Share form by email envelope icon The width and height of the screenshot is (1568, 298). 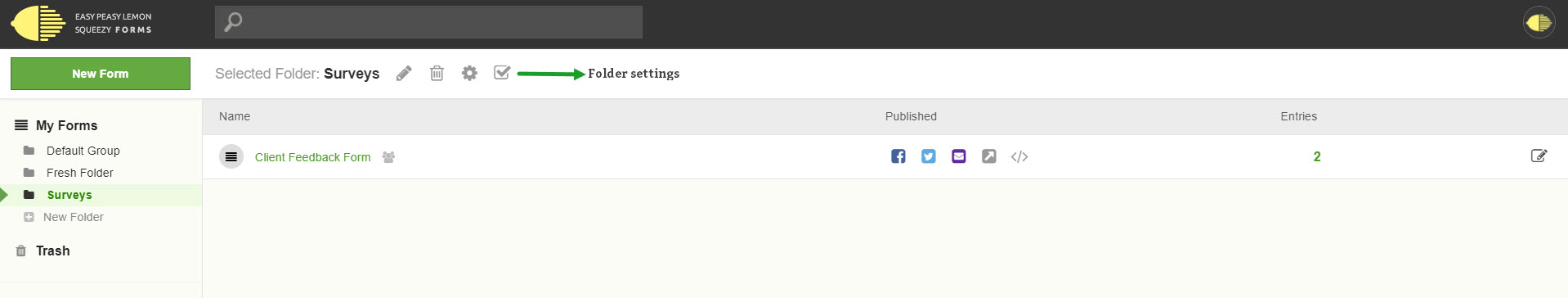(x=959, y=156)
